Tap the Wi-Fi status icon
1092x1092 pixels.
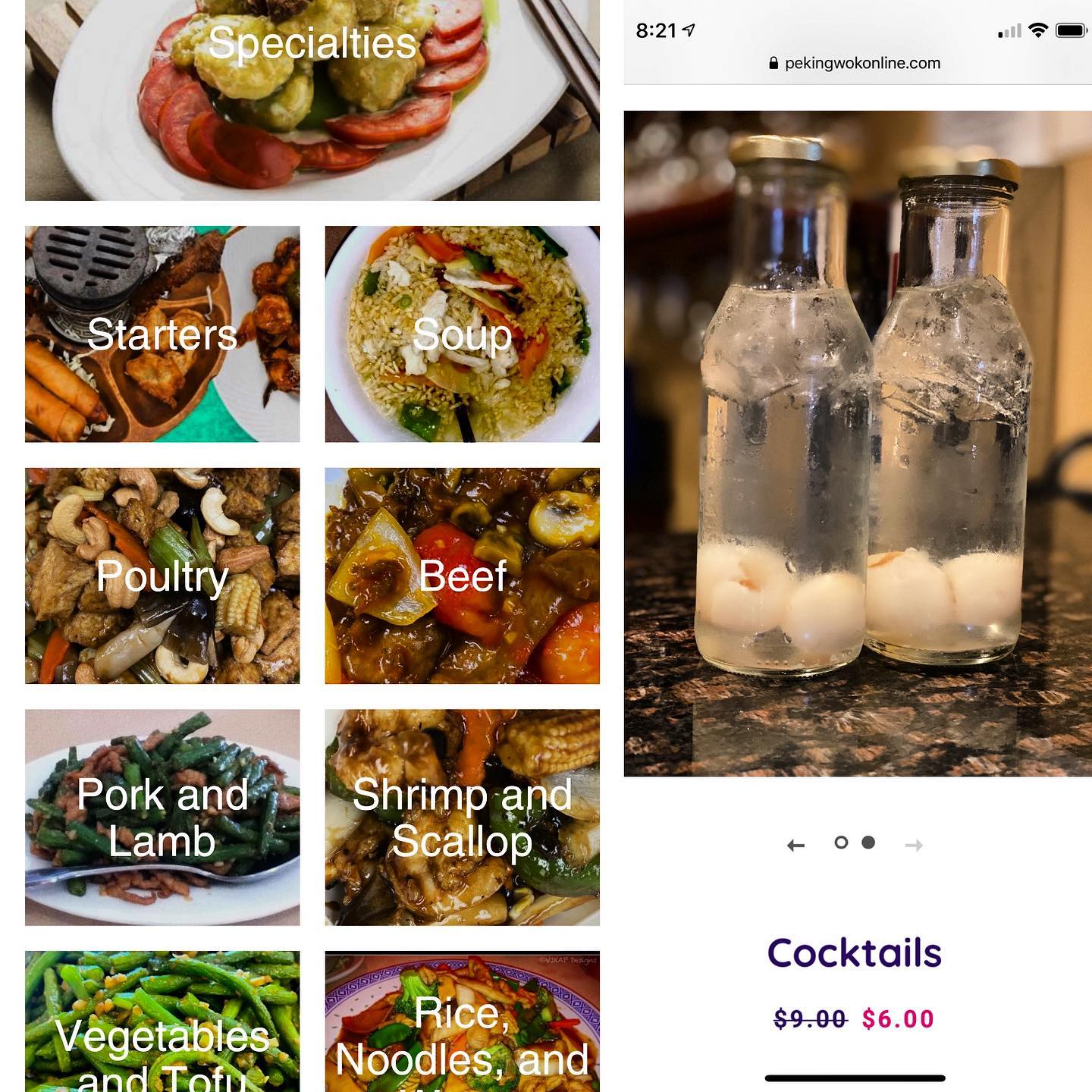1038,30
